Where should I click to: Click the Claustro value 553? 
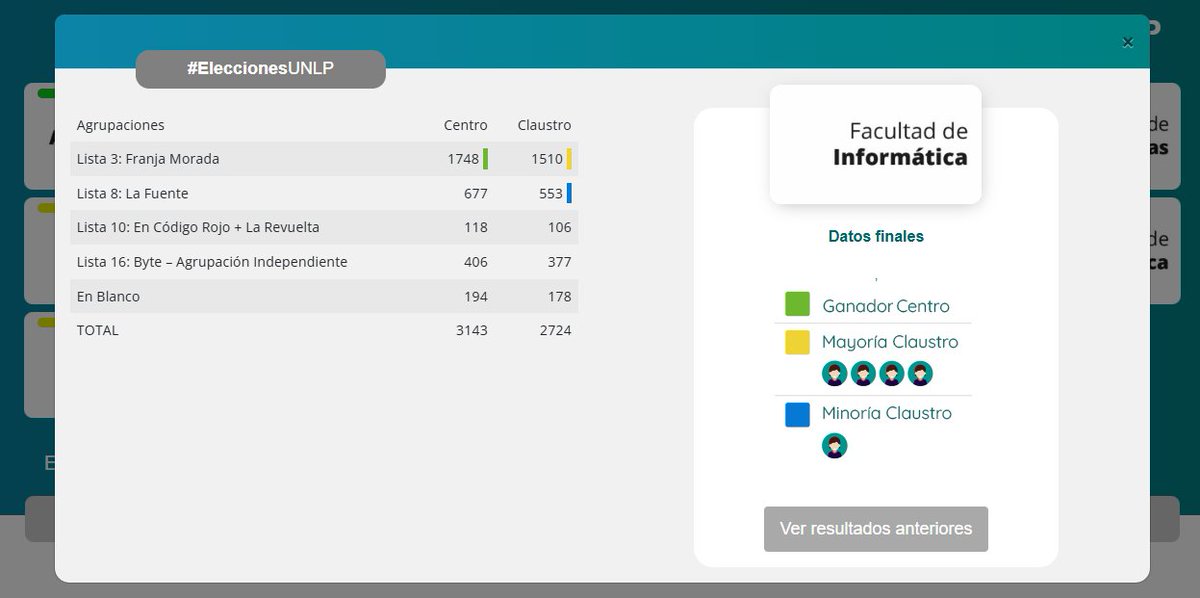551,193
